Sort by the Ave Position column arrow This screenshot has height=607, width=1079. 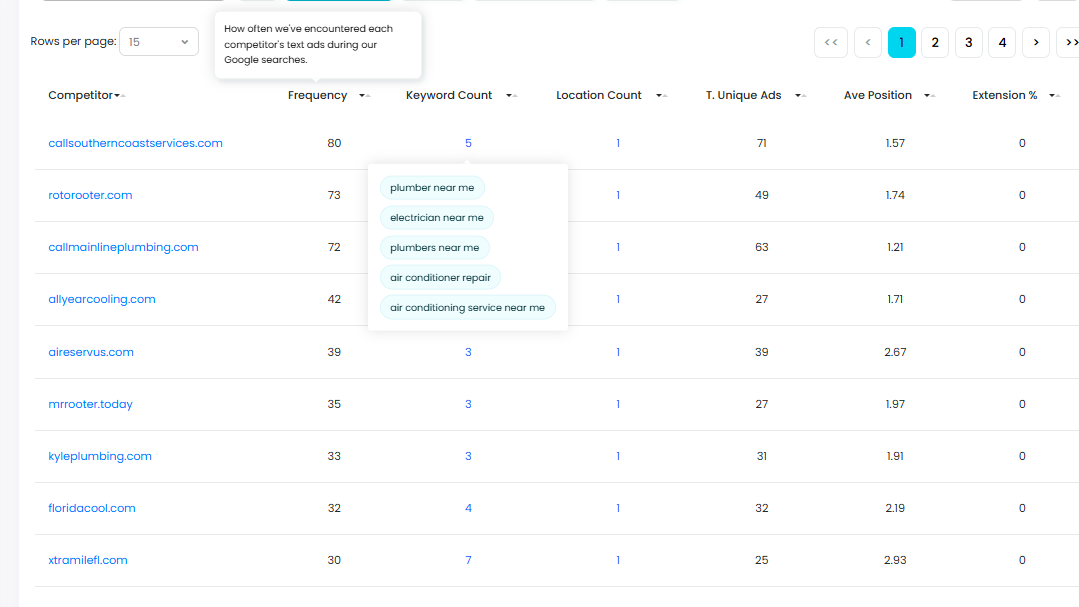pyautogui.click(x=929, y=96)
